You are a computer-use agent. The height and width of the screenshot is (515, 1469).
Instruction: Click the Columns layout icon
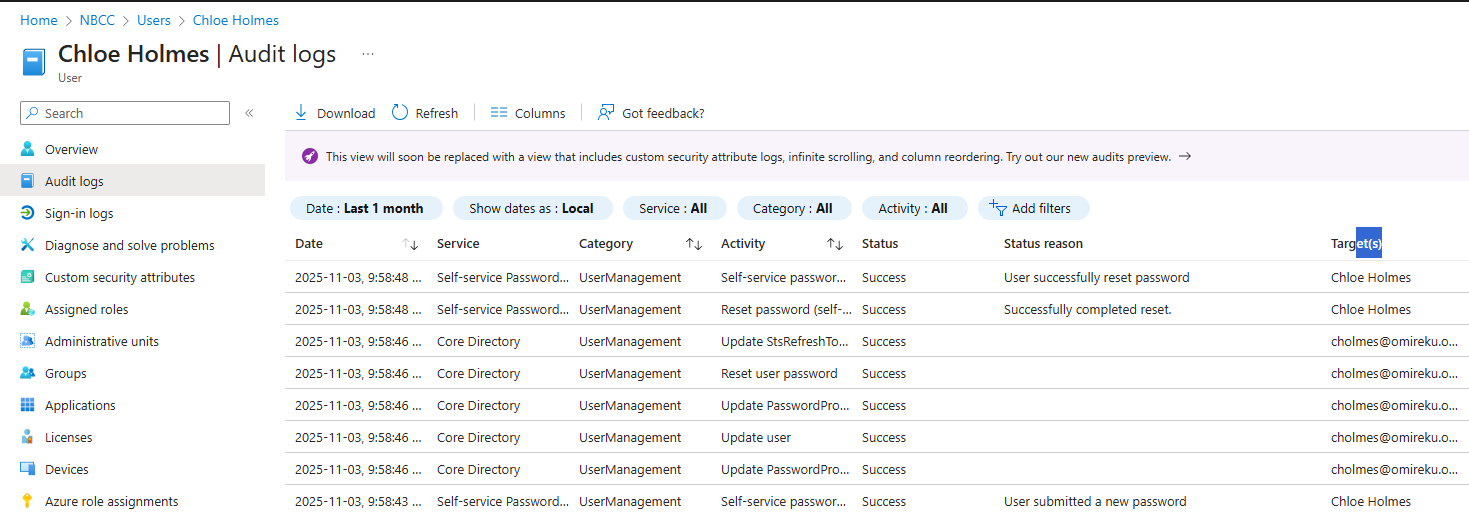click(x=499, y=113)
